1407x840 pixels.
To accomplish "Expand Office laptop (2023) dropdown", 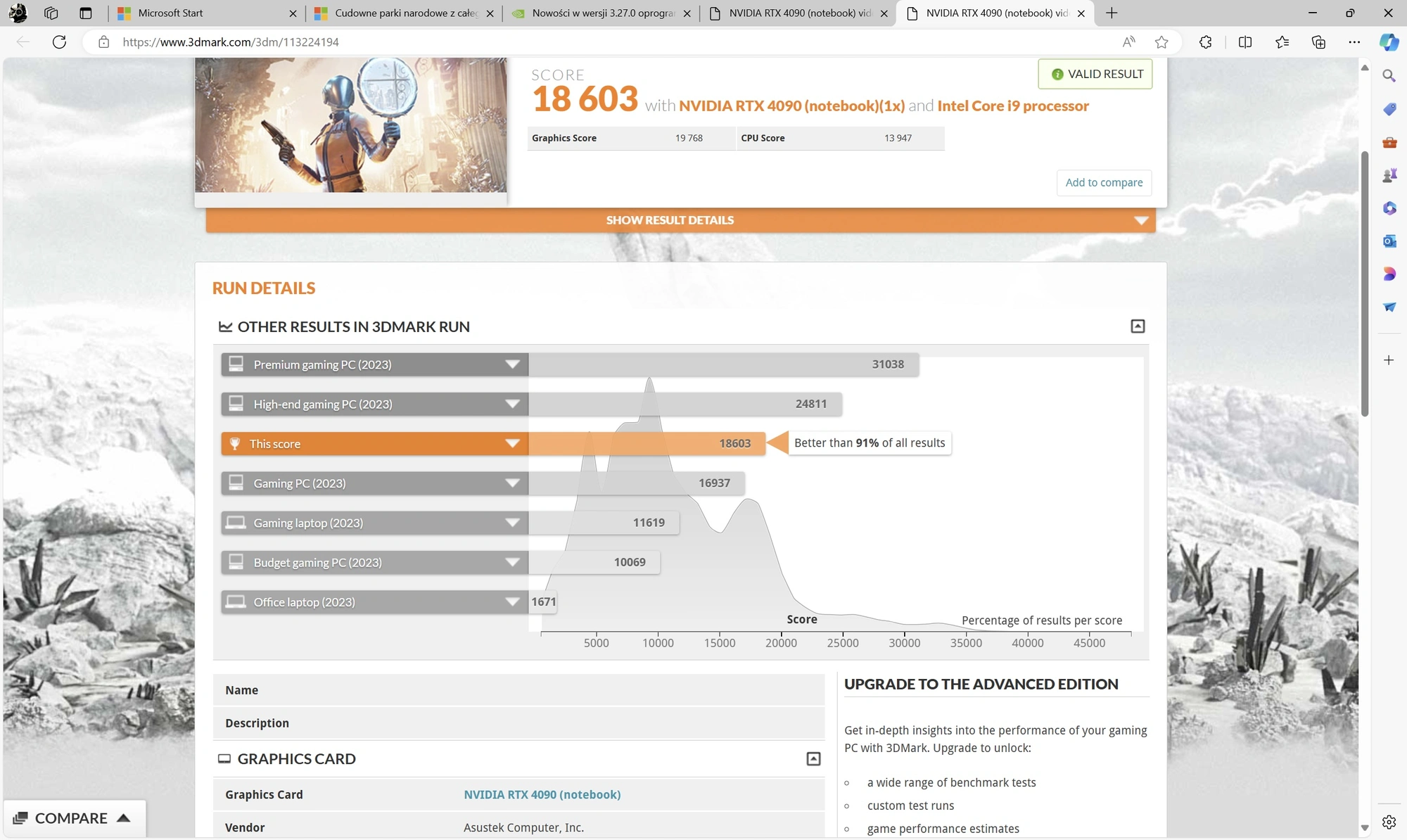I will point(512,602).
